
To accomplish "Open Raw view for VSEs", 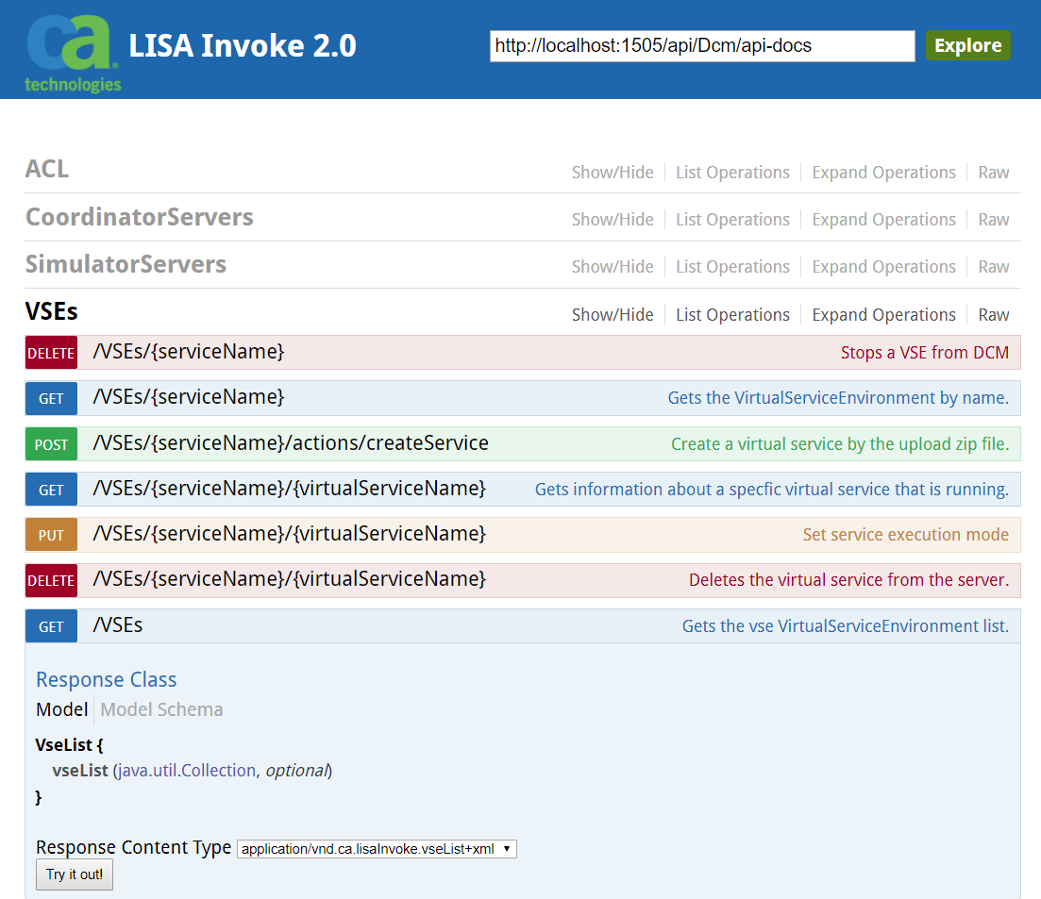I will click(x=993, y=314).
